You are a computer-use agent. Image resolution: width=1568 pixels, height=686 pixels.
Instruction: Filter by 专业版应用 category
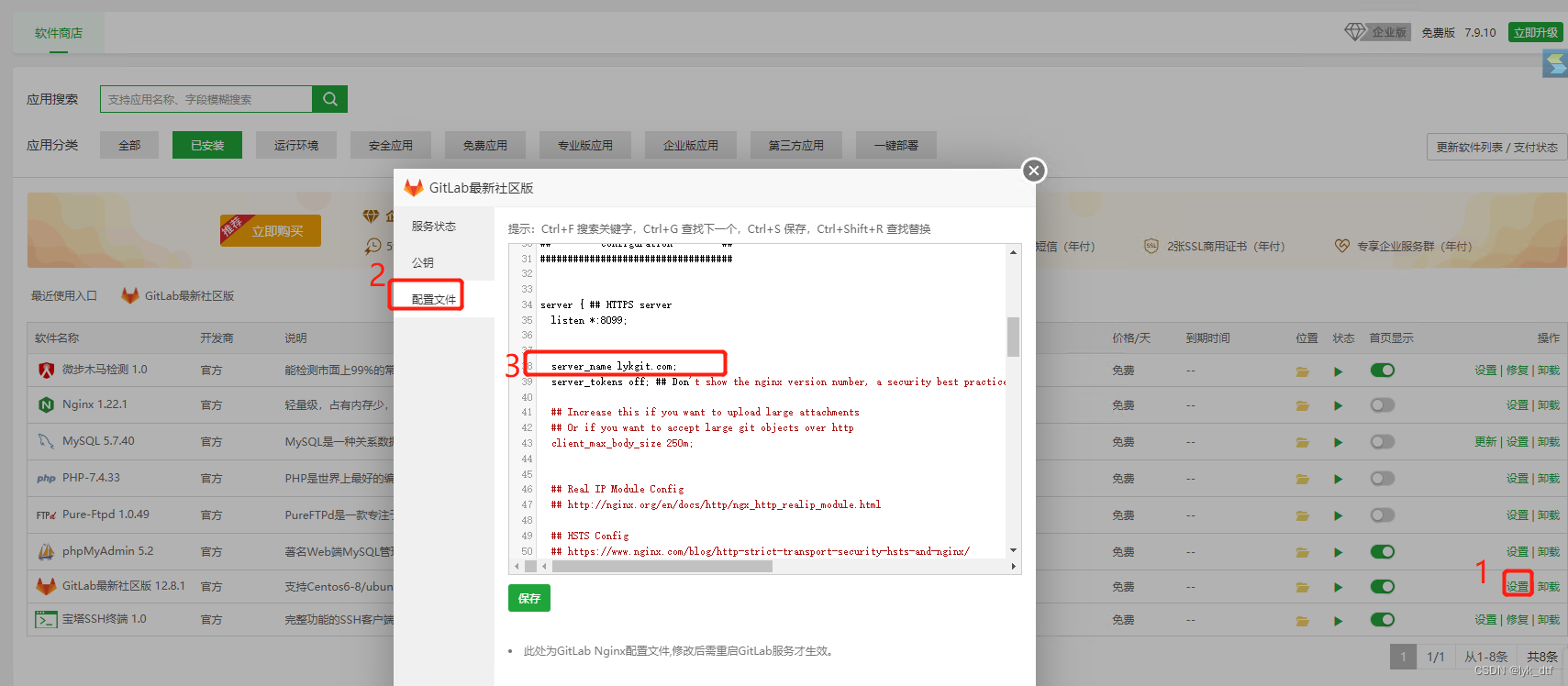[585, 145]
